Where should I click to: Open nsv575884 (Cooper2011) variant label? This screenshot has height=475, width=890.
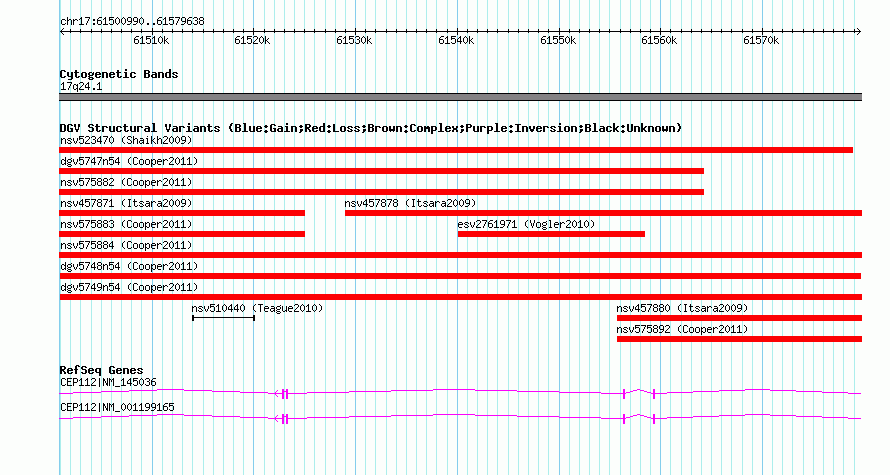(x=126, y=245)
